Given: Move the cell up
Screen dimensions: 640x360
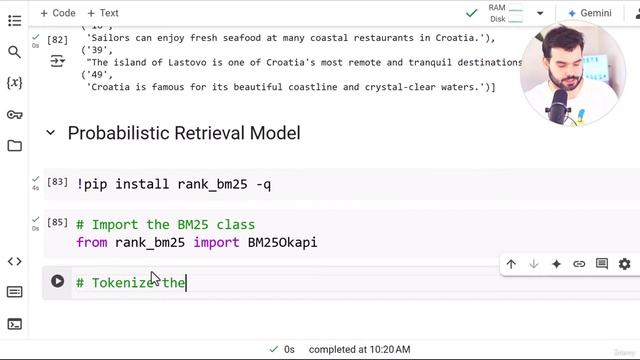Looking at the screenshot, I should (x=511, y=264).
